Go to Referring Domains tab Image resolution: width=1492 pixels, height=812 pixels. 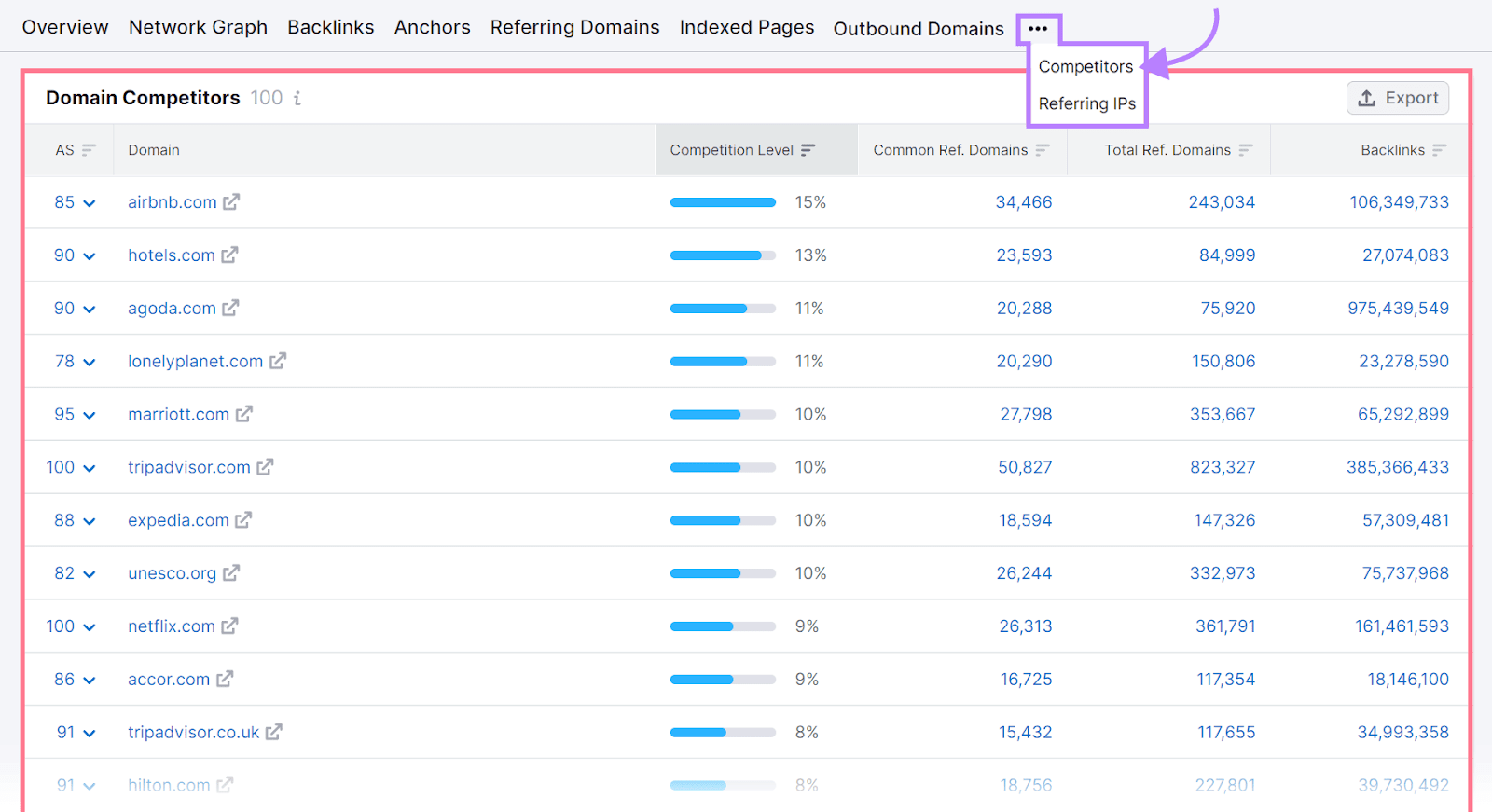tap(575, 27)
